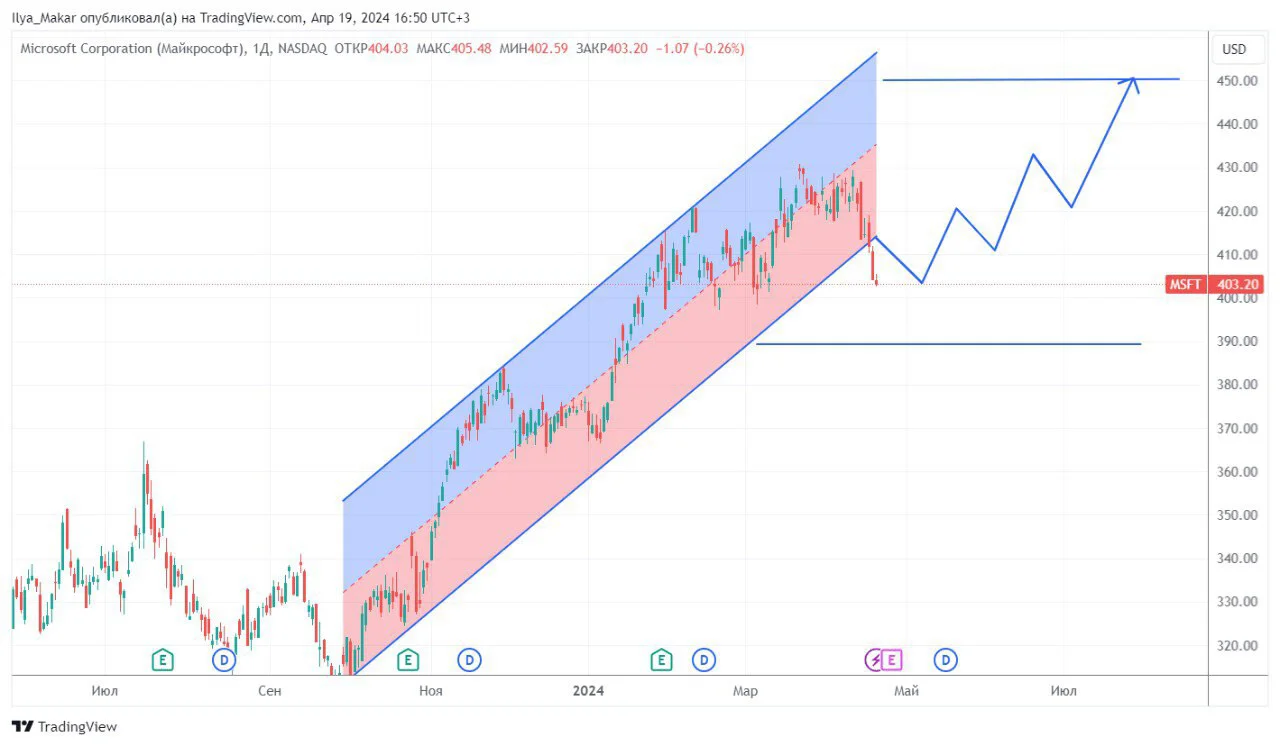This screenshot has height=746, width=1280.
Task: Click the 340.00 price axis label
Action: (1236, 558)
